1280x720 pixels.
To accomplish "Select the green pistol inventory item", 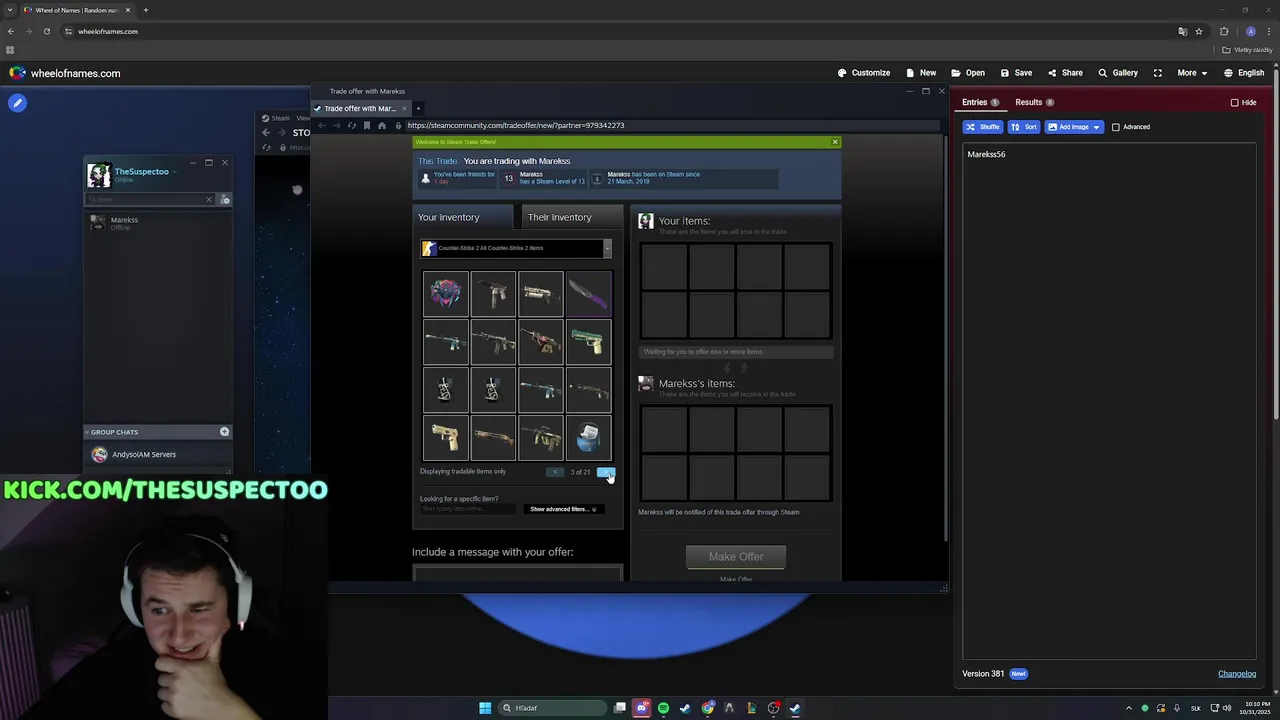I will 588,342.
